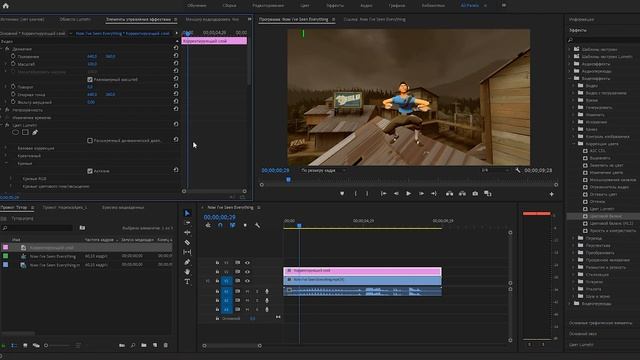Select the pink adjustment layer clip in timeline
Image resolution: width=640 pixels, height=360 pixels.
[362, 271]
